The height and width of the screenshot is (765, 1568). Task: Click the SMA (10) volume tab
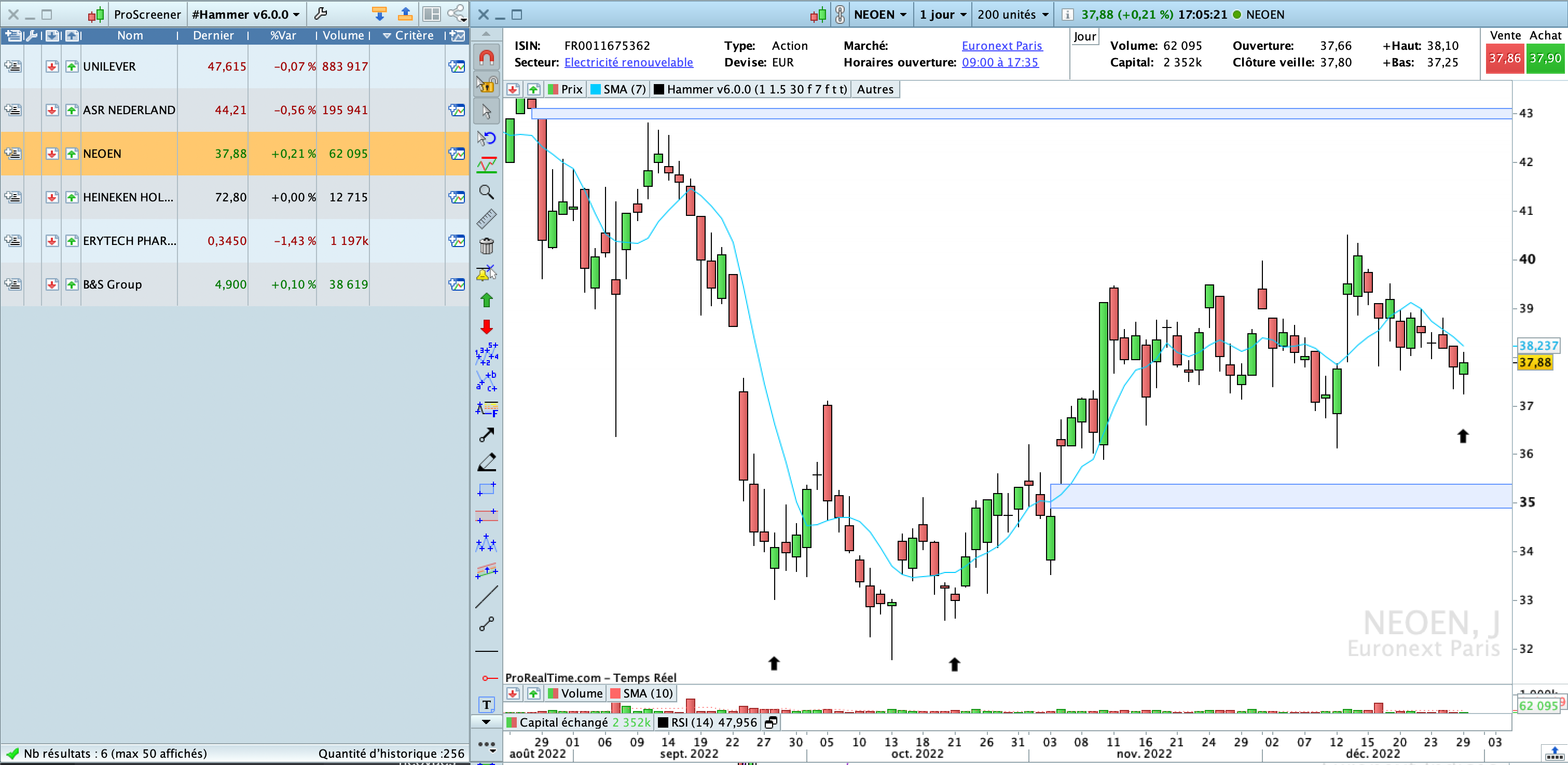point(641,693)
